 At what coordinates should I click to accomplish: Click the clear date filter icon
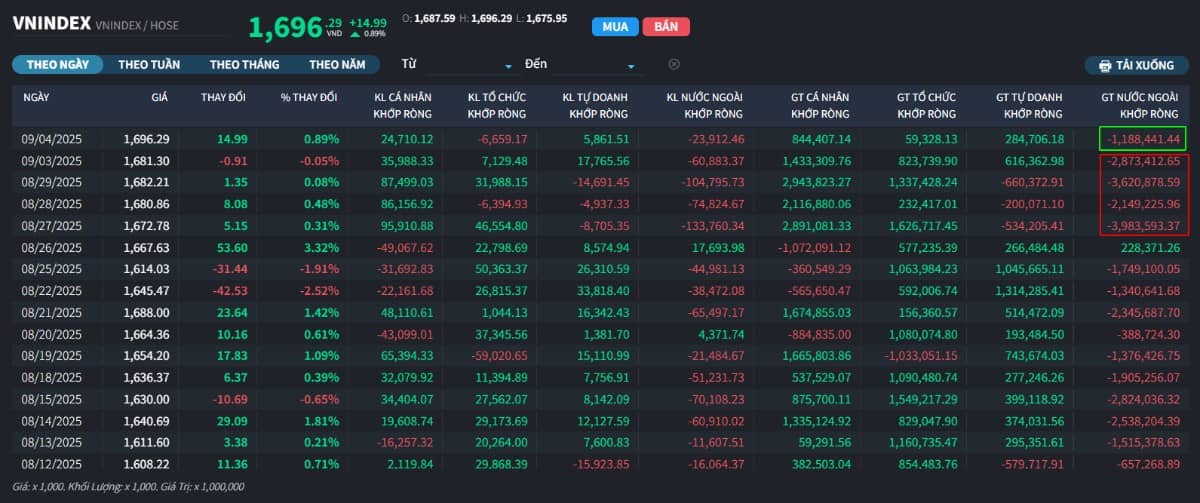tap(674, 64)
